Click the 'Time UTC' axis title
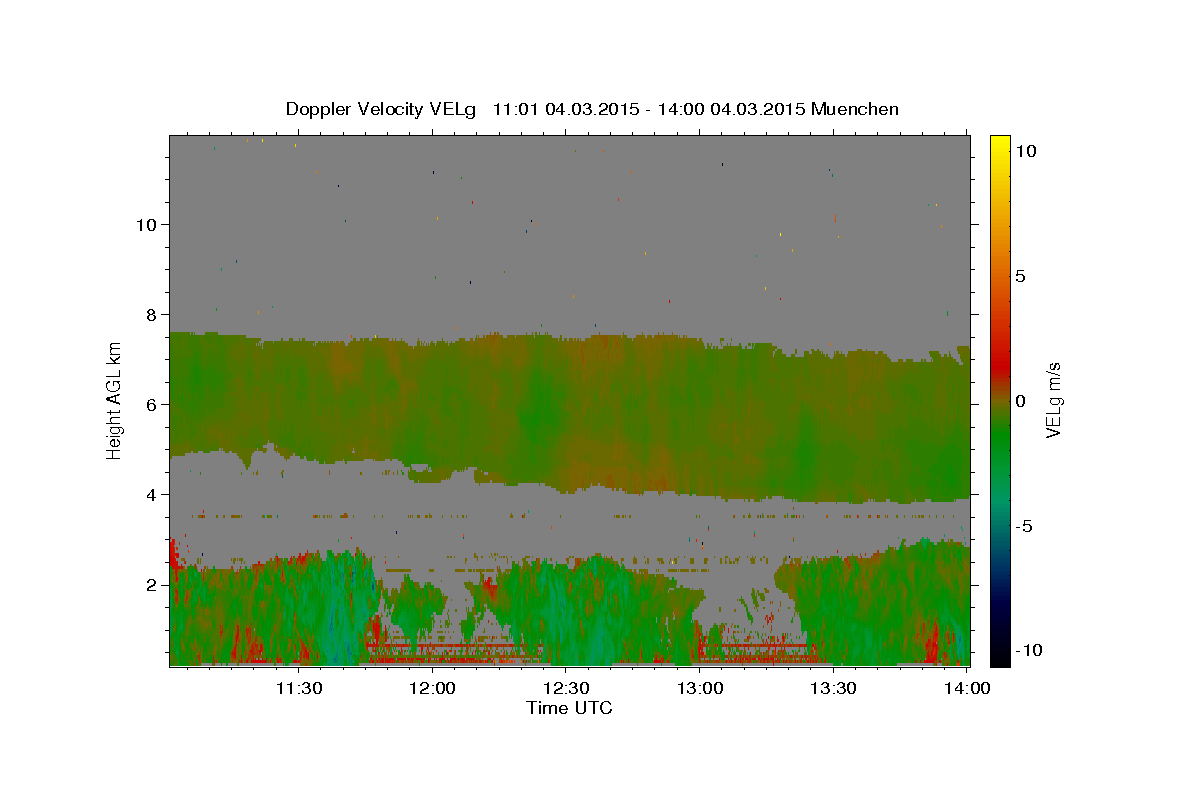 (x=569, y=708)
